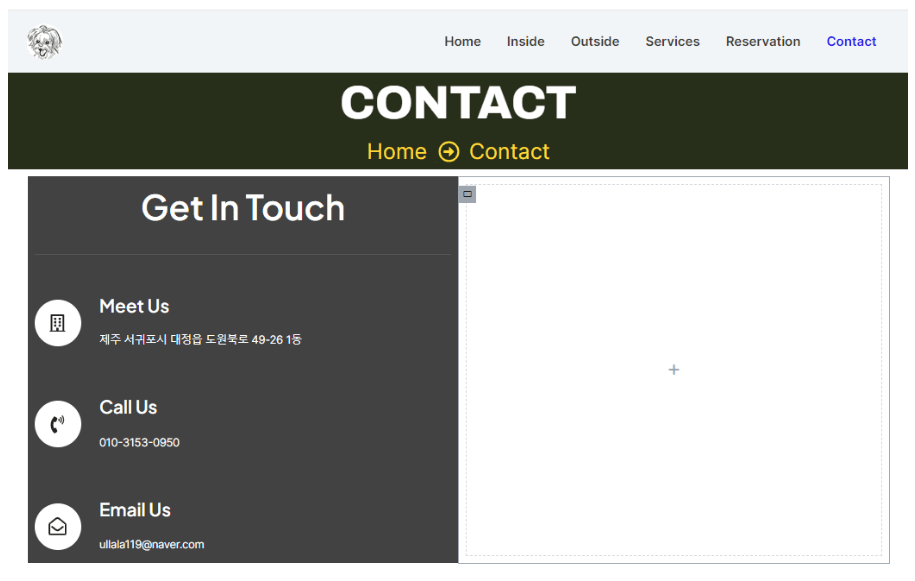915x581 pixels.
Task: Select the Get In Touch heading
Action: [243, 208]
